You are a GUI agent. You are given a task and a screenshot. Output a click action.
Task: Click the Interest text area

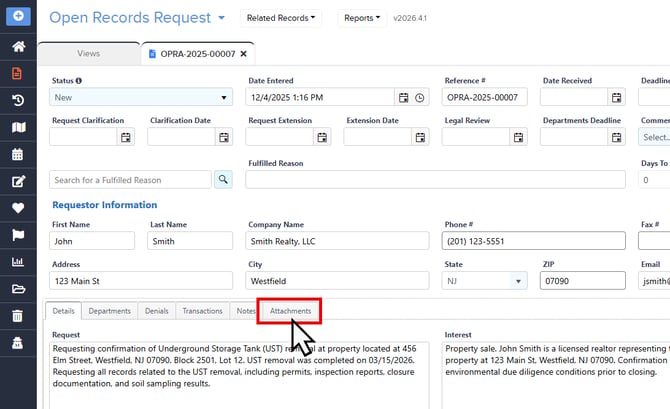point(556,375)
